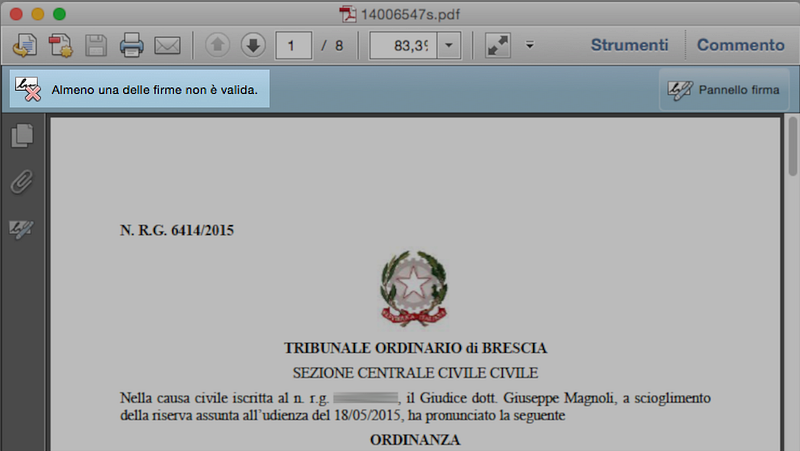Click the convert/export PDF icon with gear
The height and width of the screenshot is (451, 800).
pos(61,45)
